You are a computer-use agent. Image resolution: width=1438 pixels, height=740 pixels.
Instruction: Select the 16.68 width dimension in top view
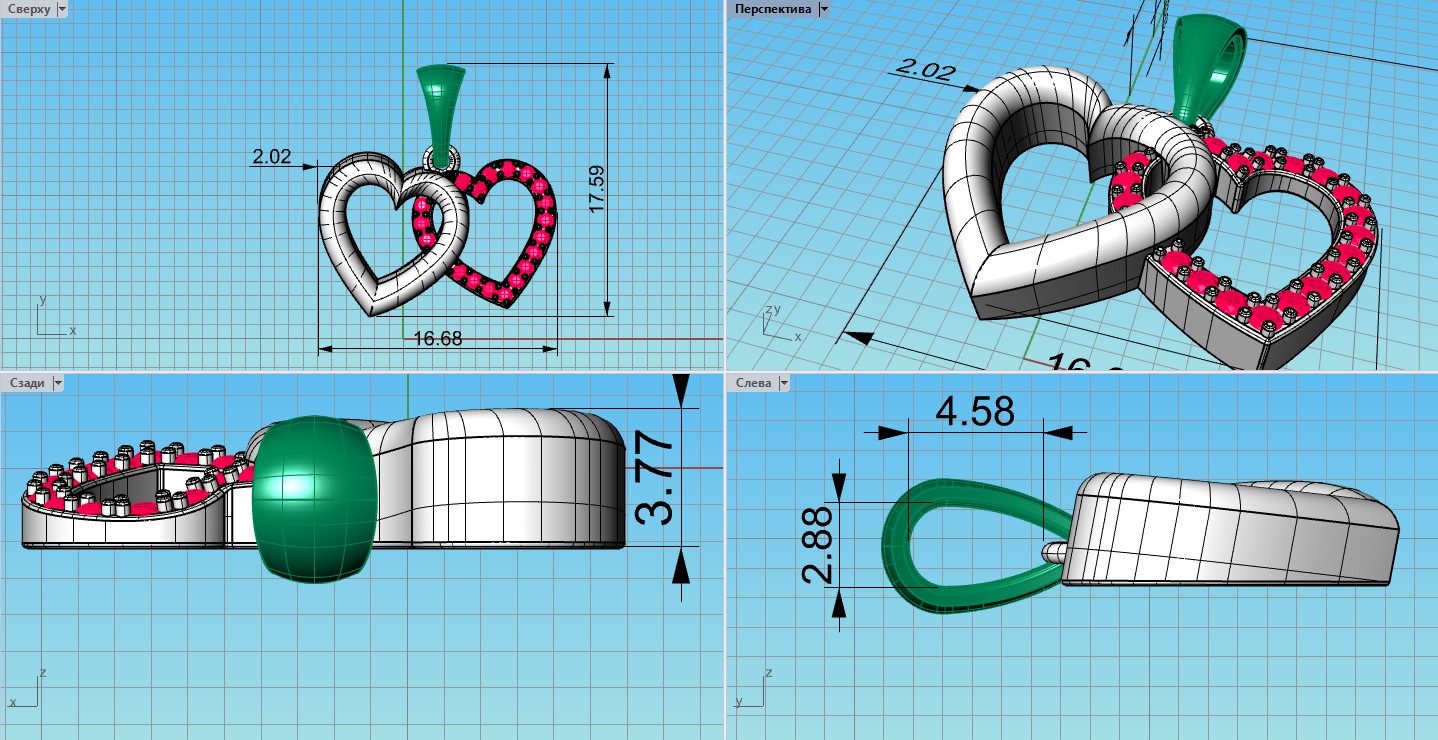pos(438,339)
